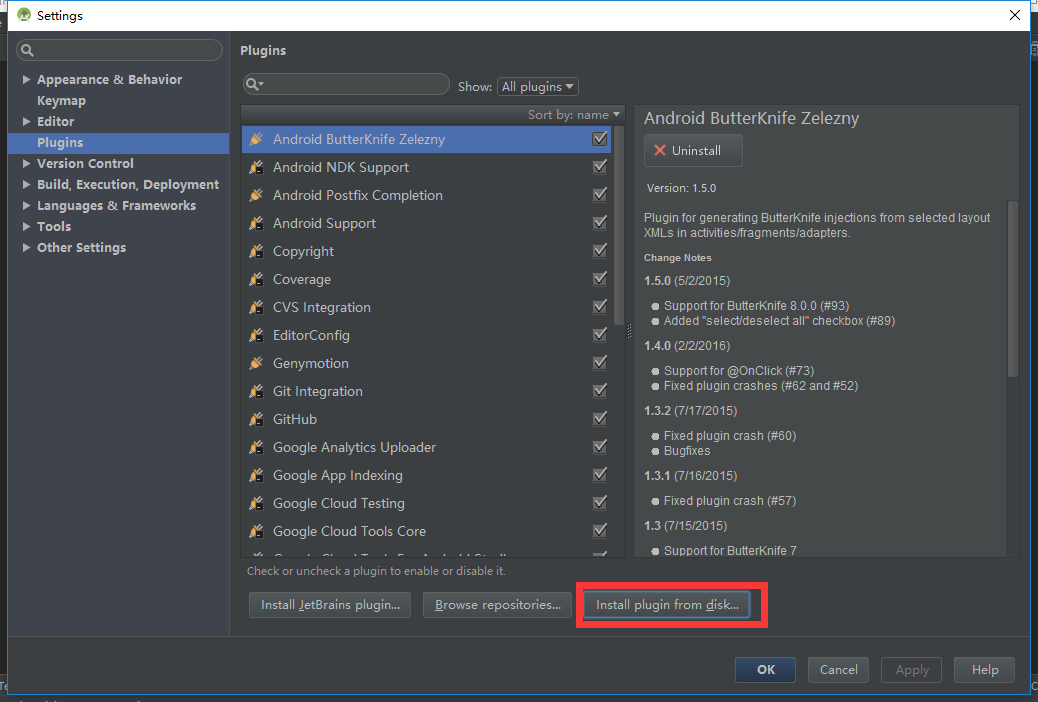The image size is (1038, 702).
Task: Toggle the Android Postfix Completion checkbox
Action: point(600,194)
